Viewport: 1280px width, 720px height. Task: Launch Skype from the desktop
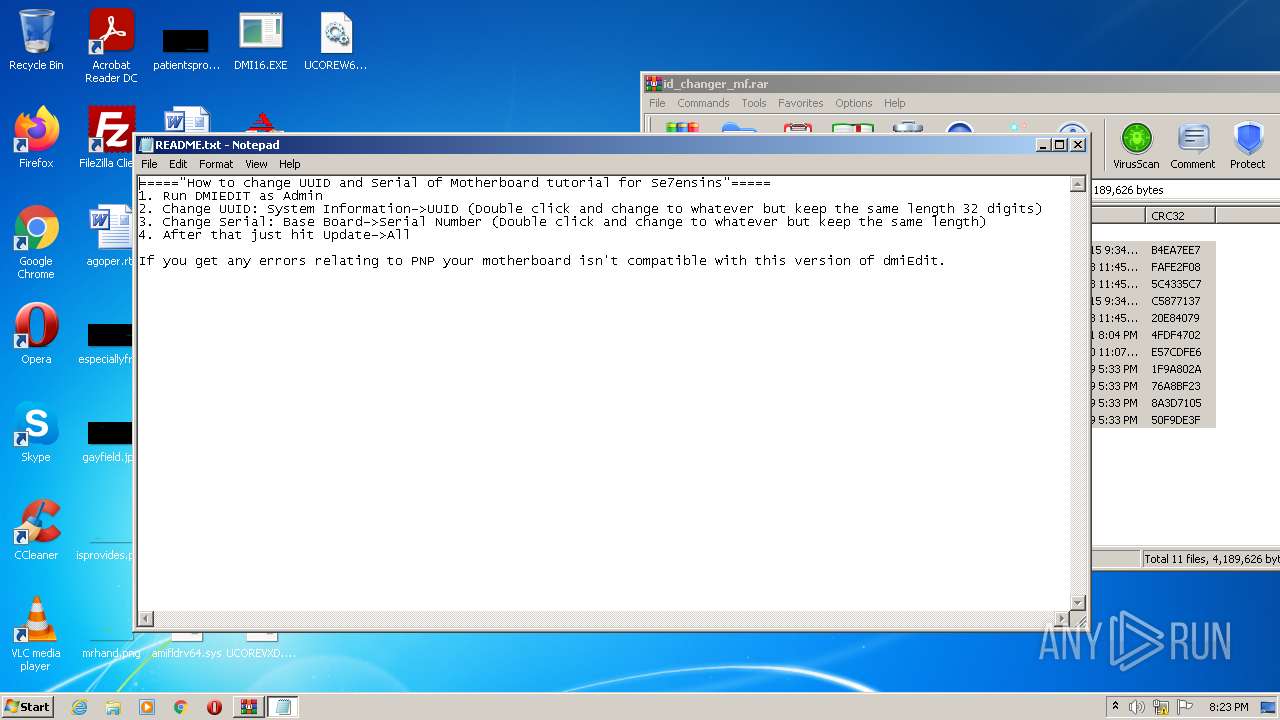coord(36,431)
